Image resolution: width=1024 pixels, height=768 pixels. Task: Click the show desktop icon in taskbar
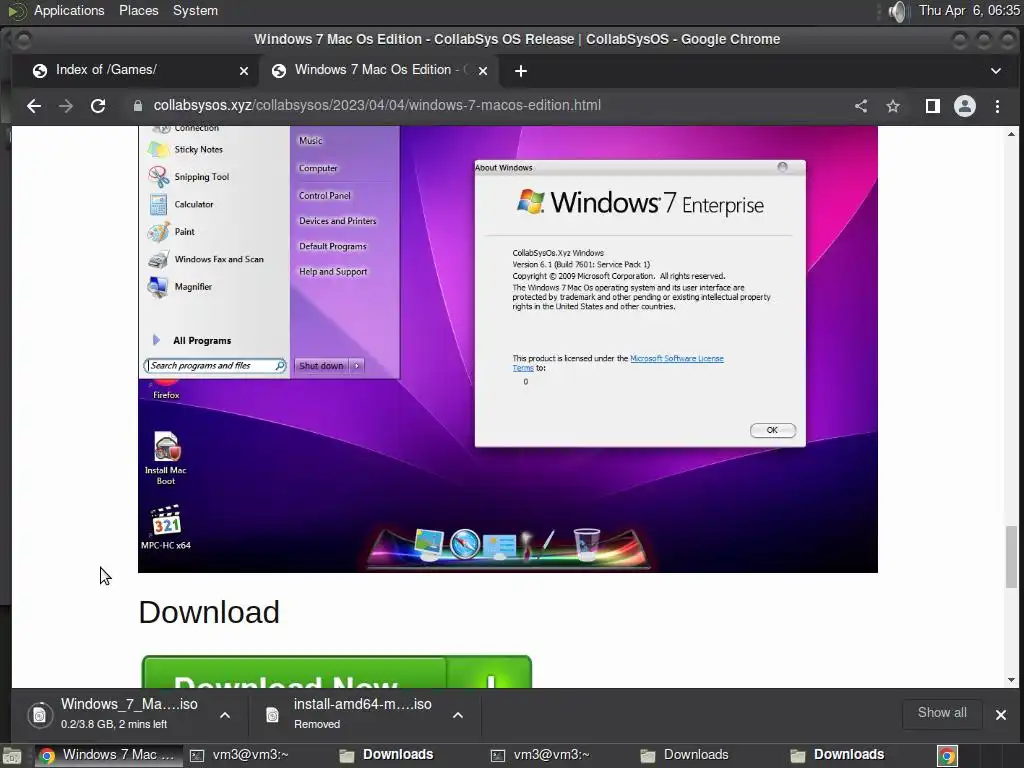click(11, 756)
